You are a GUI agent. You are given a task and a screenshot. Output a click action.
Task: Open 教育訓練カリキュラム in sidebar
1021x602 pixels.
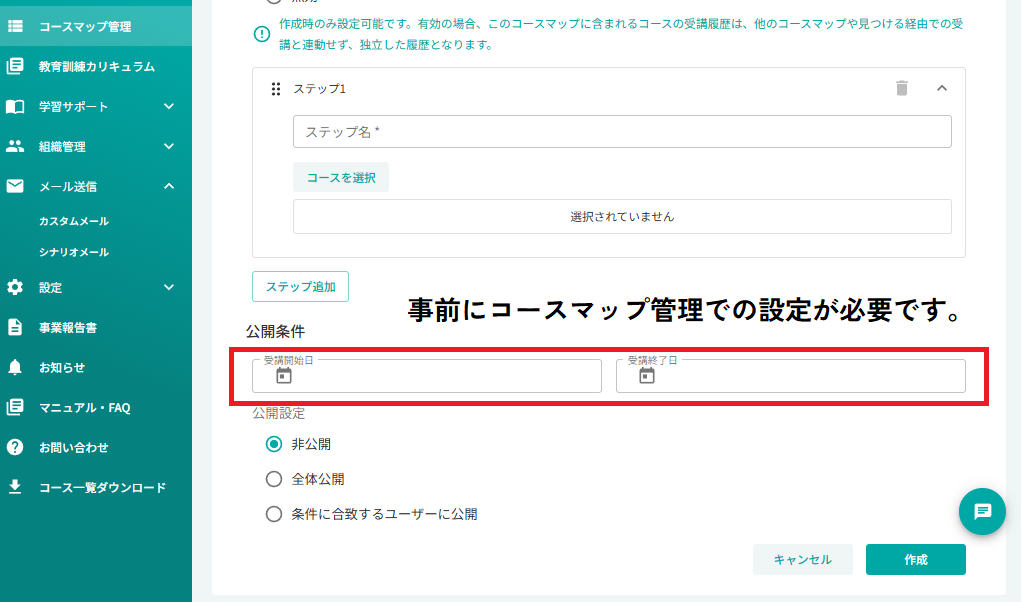pos(96,66)
